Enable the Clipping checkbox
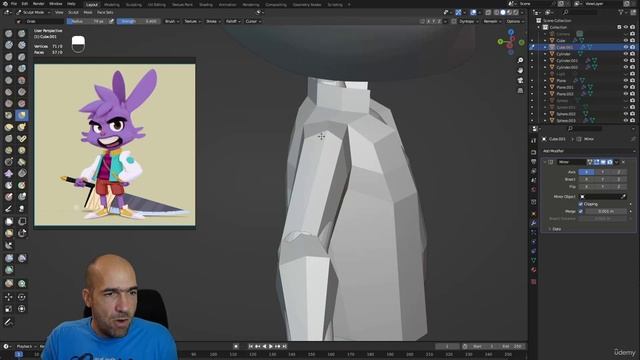Screen dimensions: 640x360 pos(581,204)
